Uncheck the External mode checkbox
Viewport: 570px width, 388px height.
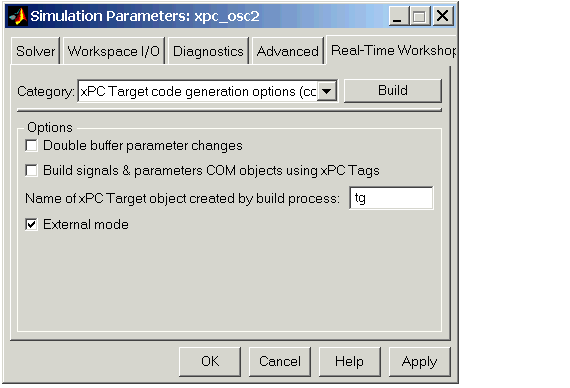[32, 224]
